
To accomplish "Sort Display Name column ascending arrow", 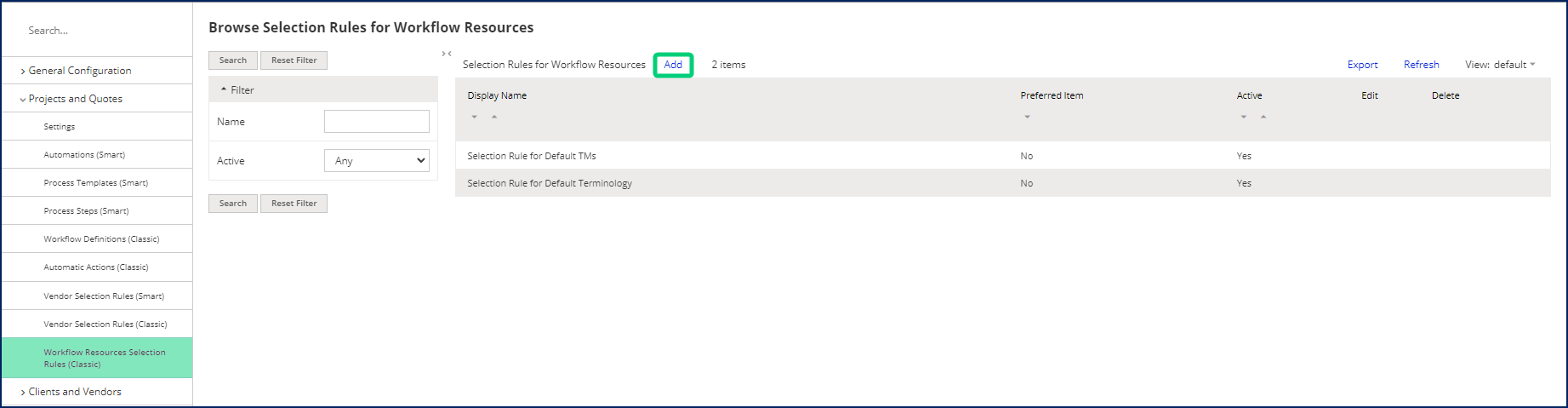I will (494, 117).
